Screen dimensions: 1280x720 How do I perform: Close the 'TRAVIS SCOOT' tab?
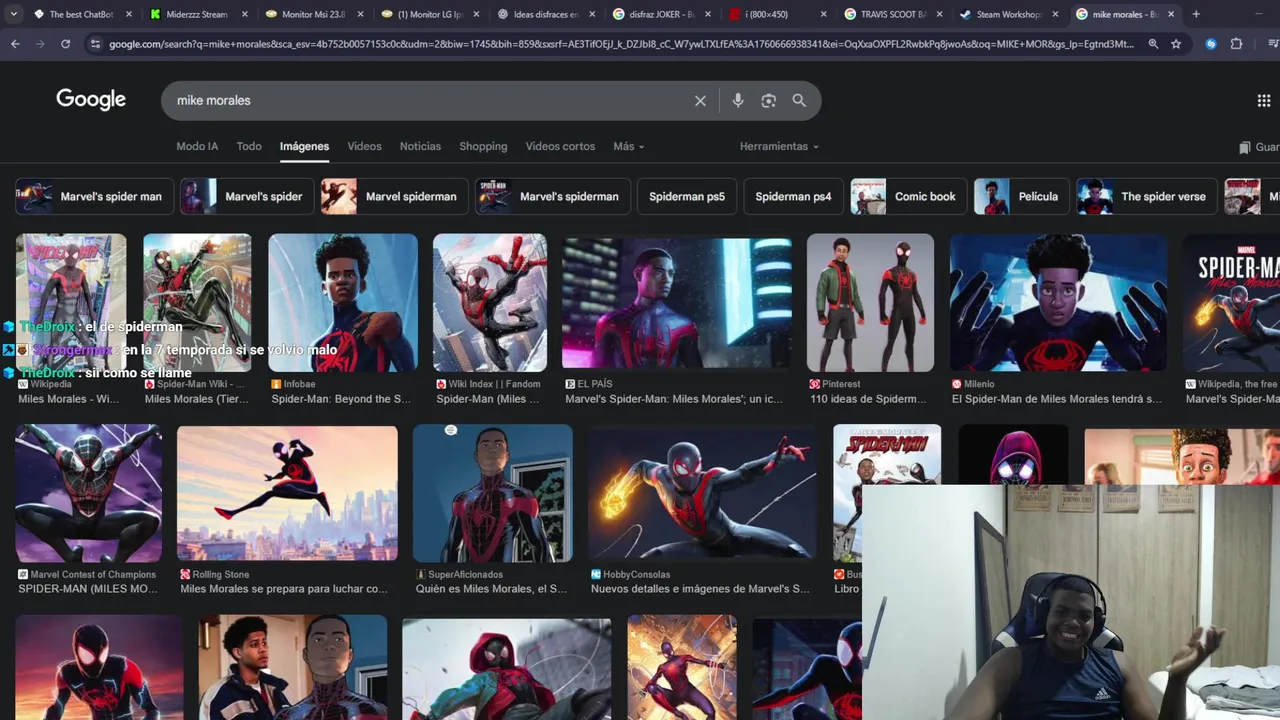(939, 14)
